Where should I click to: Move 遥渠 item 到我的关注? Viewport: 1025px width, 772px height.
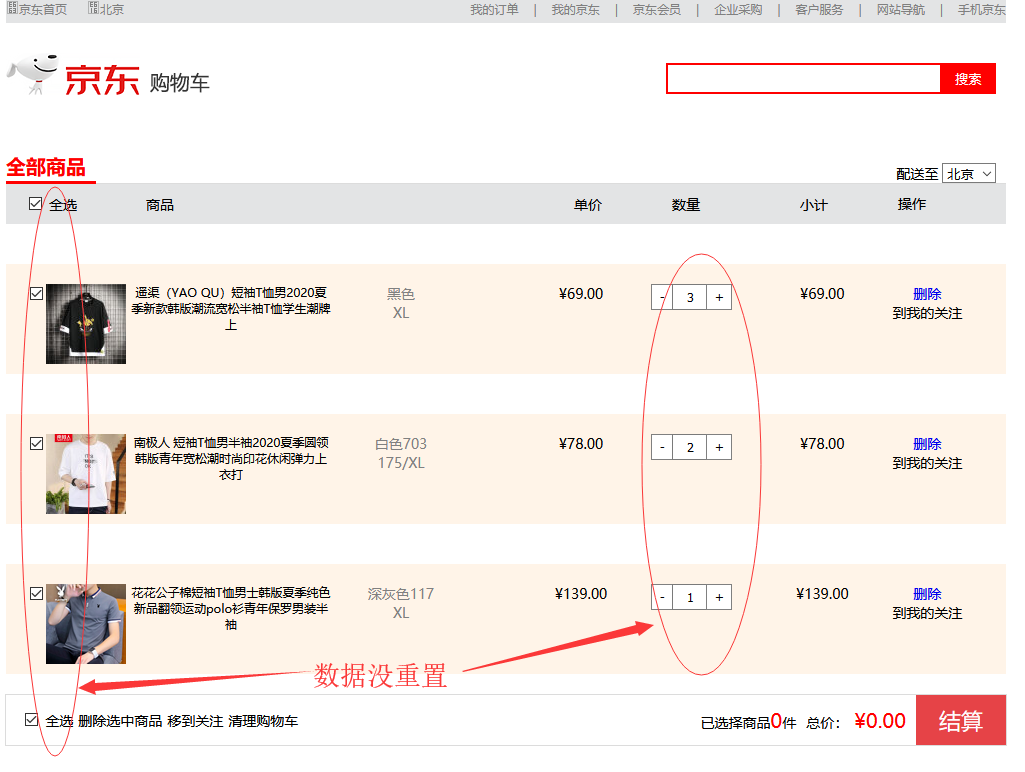(927, 313)
